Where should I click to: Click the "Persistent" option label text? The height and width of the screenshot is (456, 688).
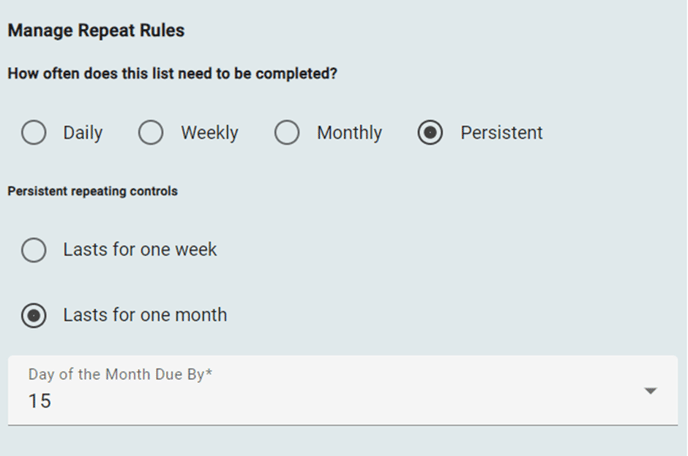pos(501,133)
